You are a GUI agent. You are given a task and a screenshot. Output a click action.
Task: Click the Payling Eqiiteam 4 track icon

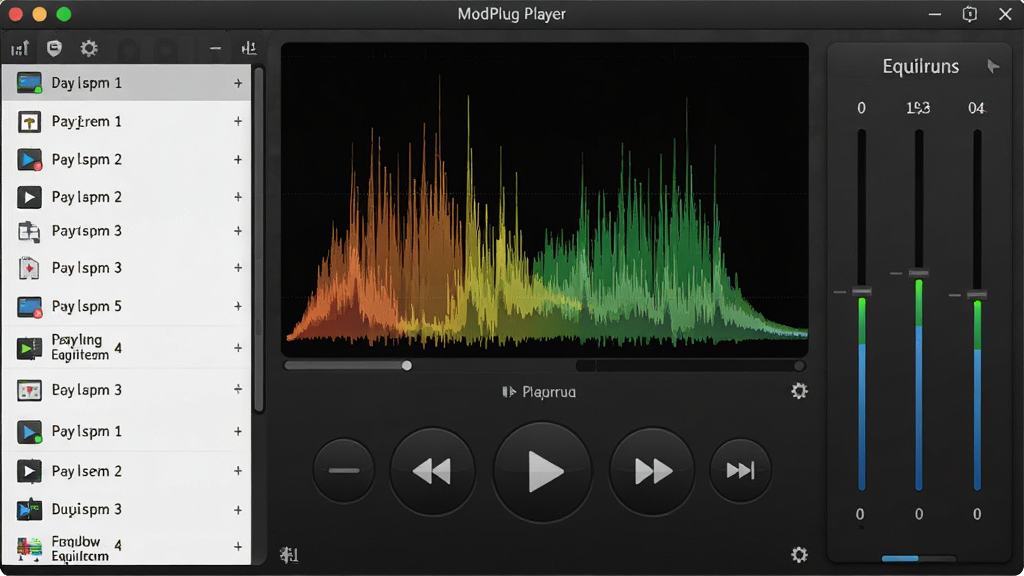[x=29, y=348]
